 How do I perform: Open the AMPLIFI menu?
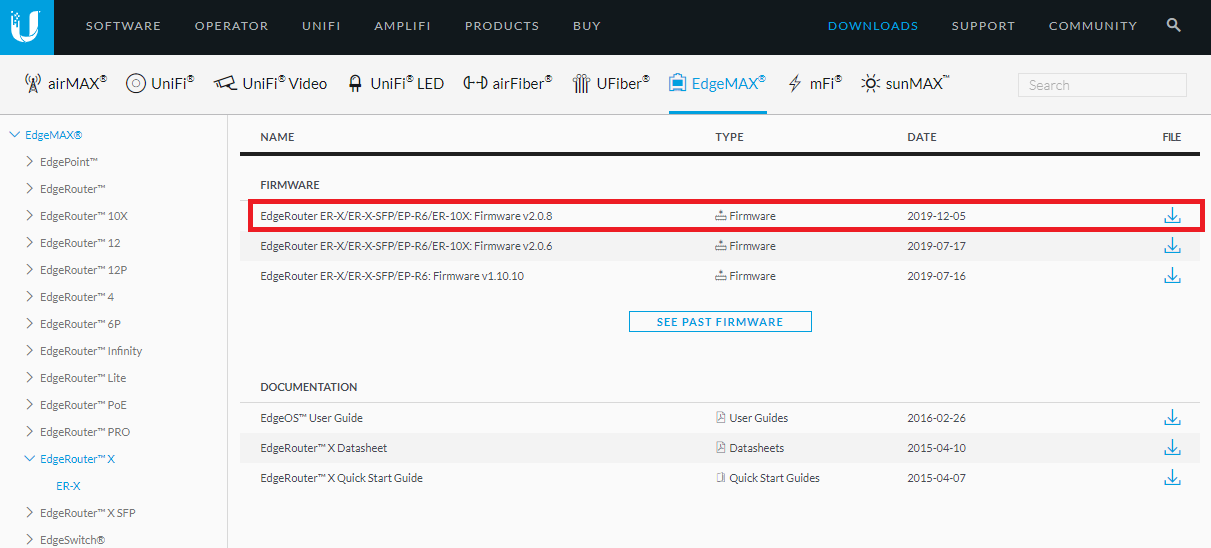[x=402, y=26]
